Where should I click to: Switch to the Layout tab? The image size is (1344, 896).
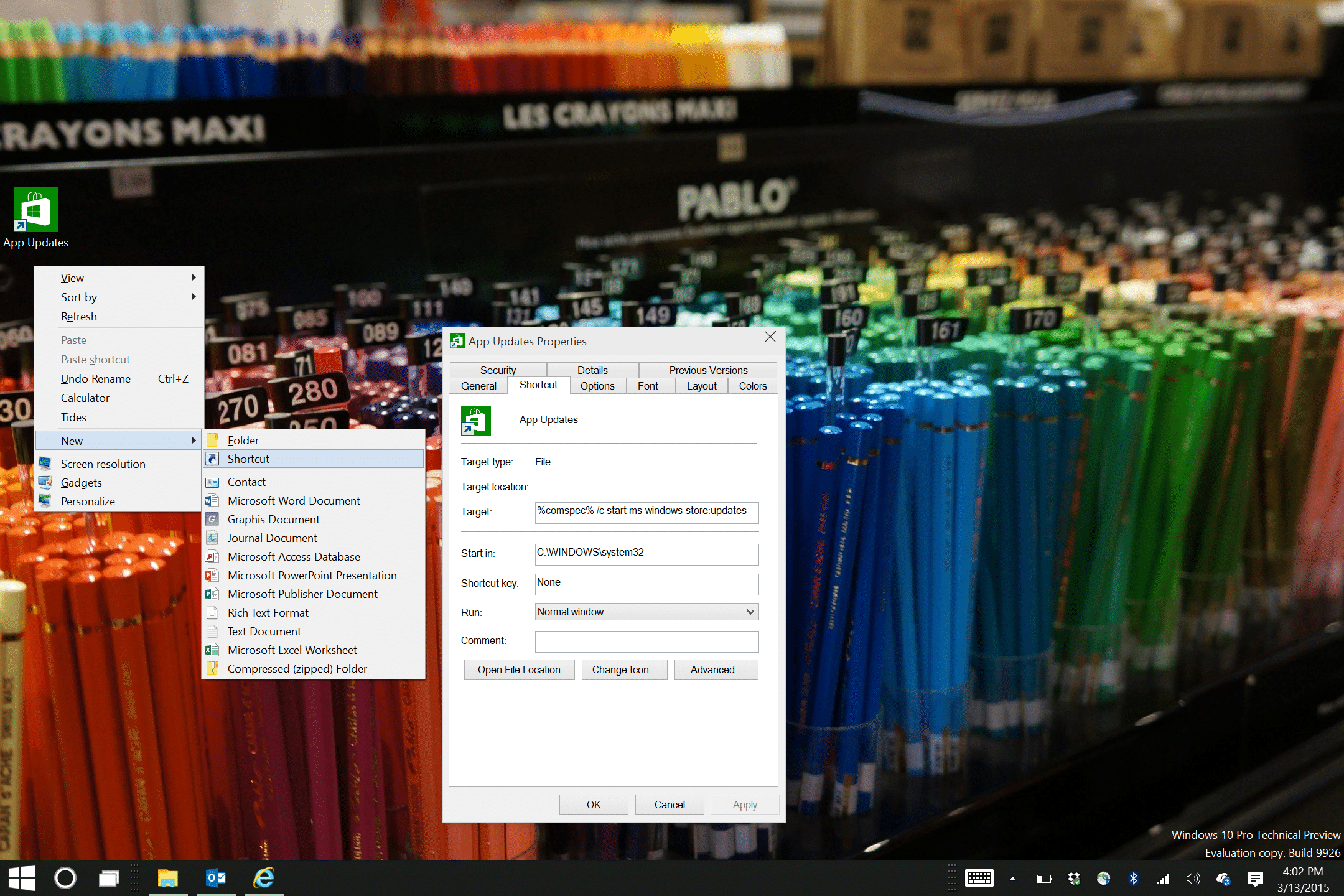702,386
